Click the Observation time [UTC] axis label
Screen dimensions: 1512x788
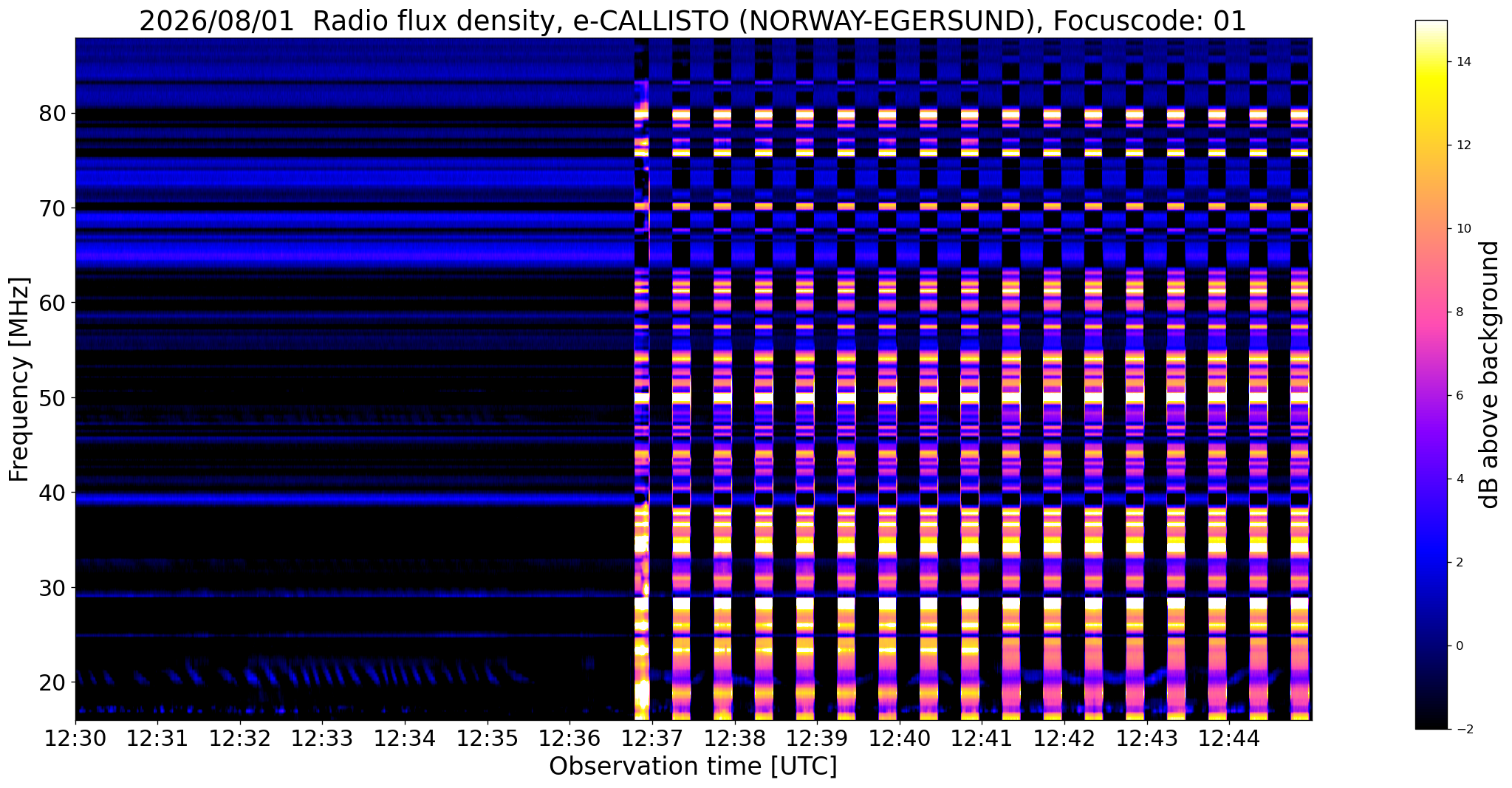(x=693, y=767)
